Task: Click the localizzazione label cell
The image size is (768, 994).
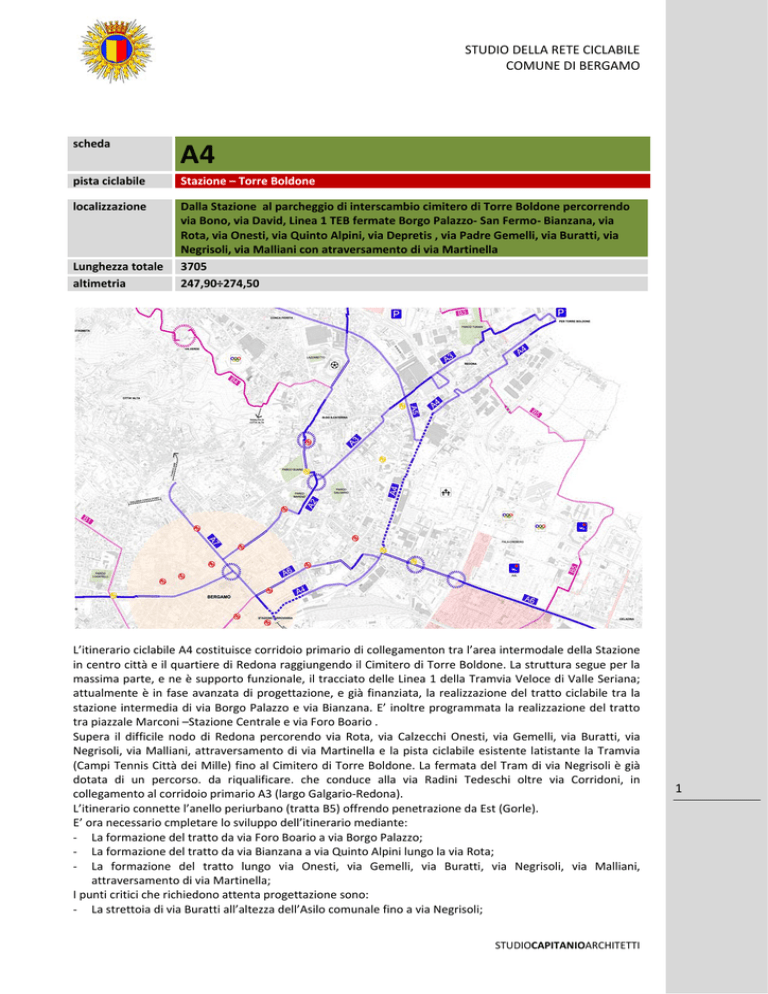Action: (120, 228)
